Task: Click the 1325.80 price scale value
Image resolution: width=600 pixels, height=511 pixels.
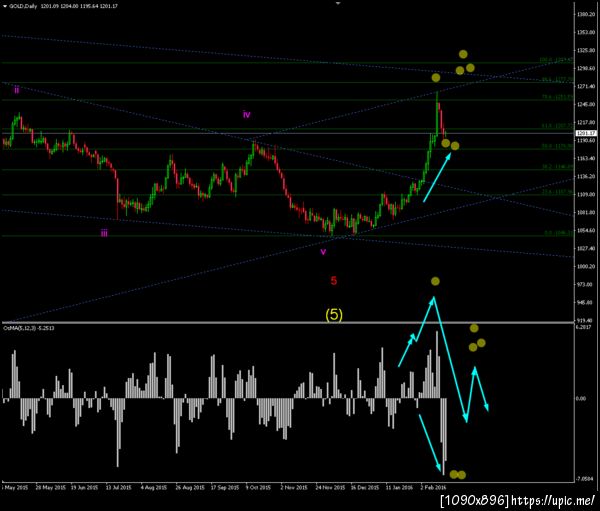Action: (585, 51)
